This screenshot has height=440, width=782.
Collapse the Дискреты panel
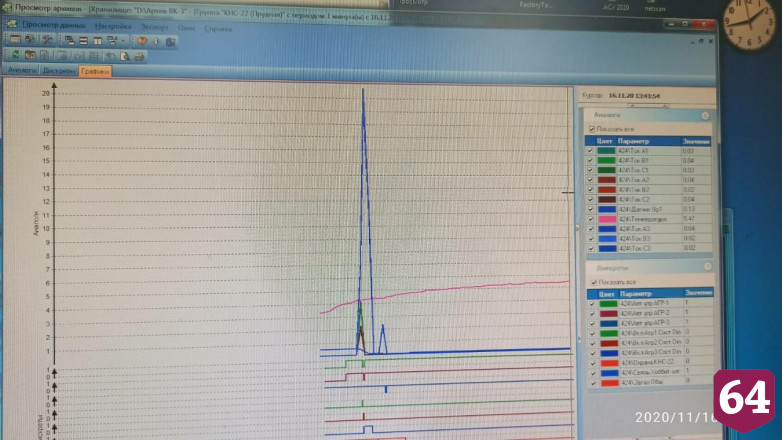pyautogui.click(x=707, y=267)
